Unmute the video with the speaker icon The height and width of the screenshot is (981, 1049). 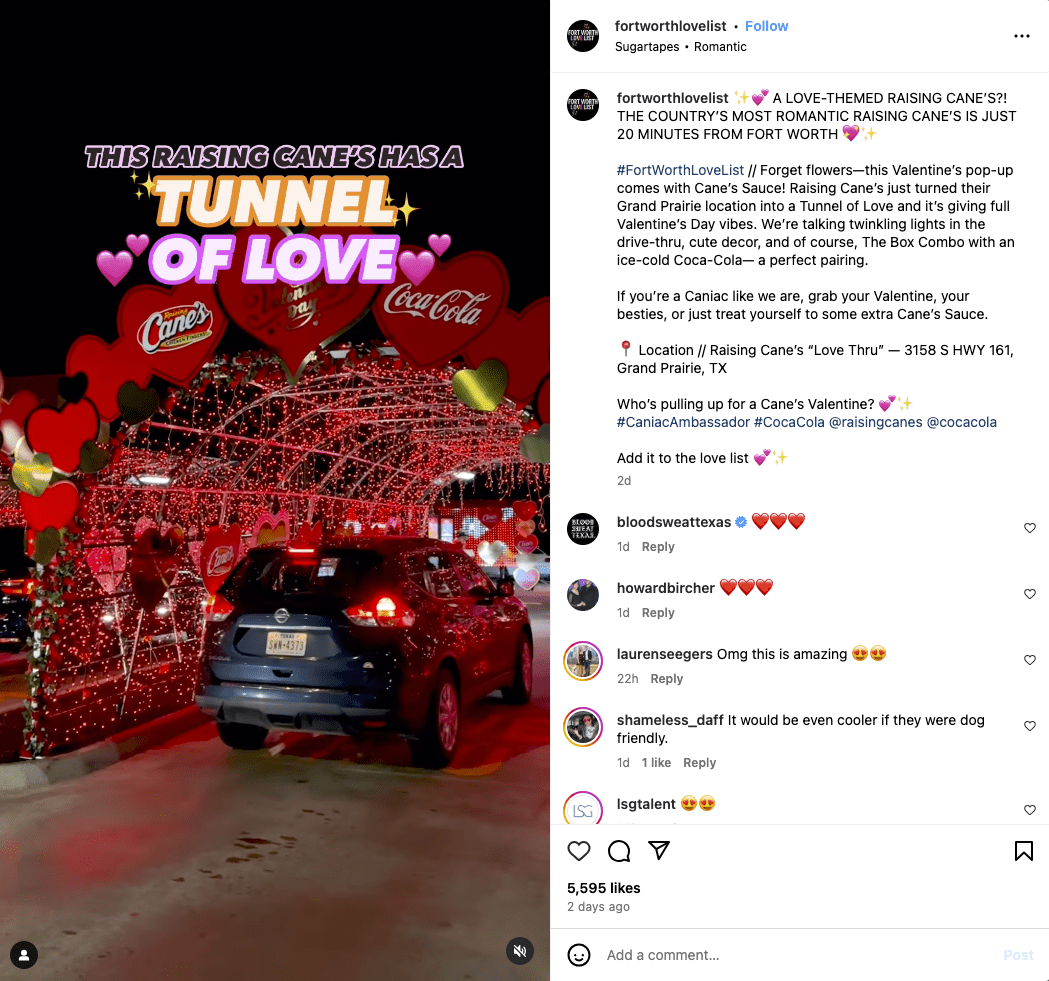click(x=520, y=951)
